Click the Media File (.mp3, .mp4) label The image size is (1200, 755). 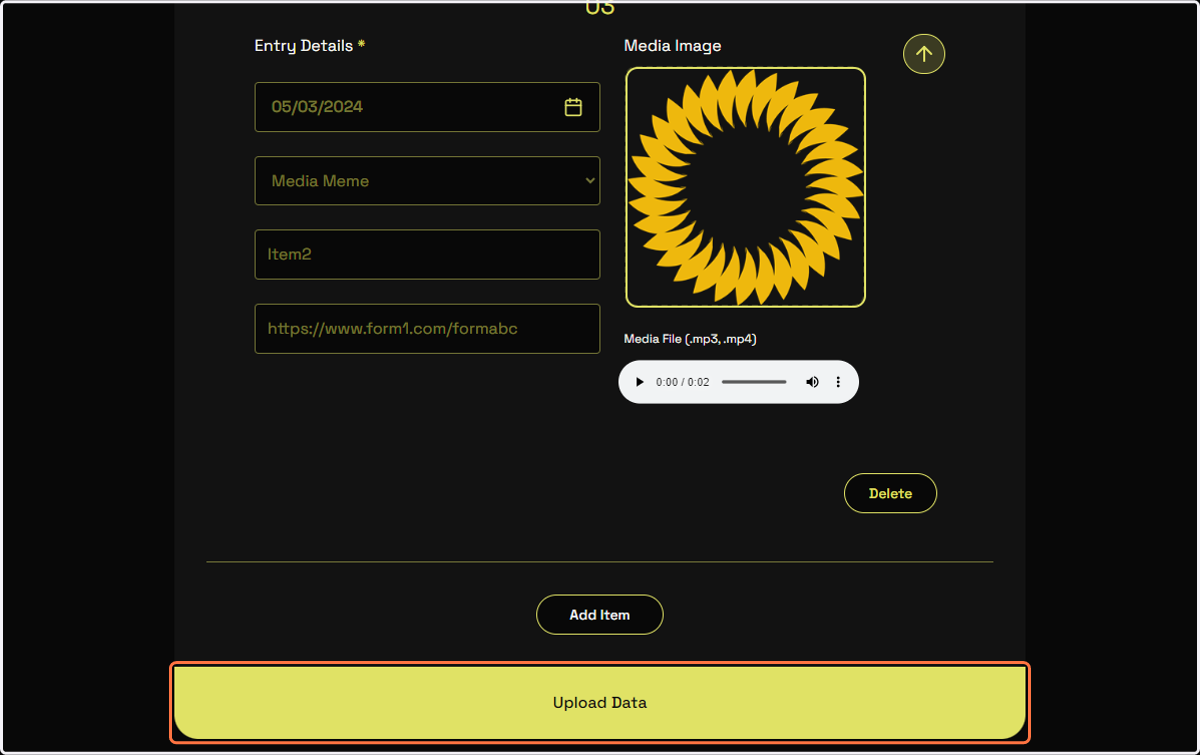[690, 339]
